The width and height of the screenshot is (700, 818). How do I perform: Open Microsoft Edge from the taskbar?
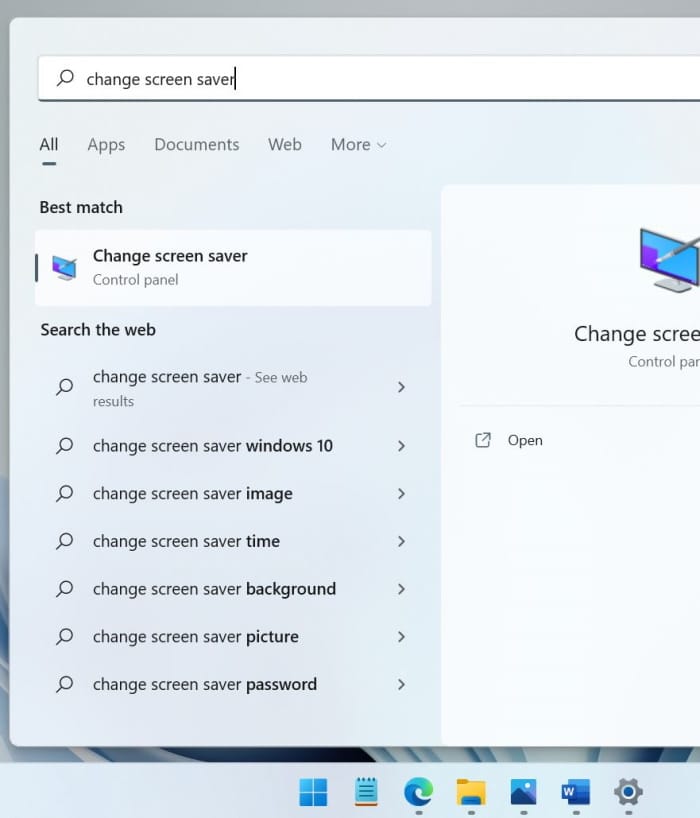point(418,792)
